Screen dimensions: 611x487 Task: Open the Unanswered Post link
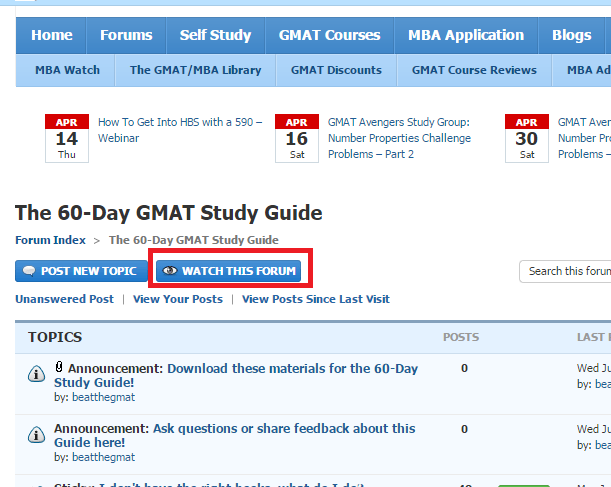[x=64, y=299]
